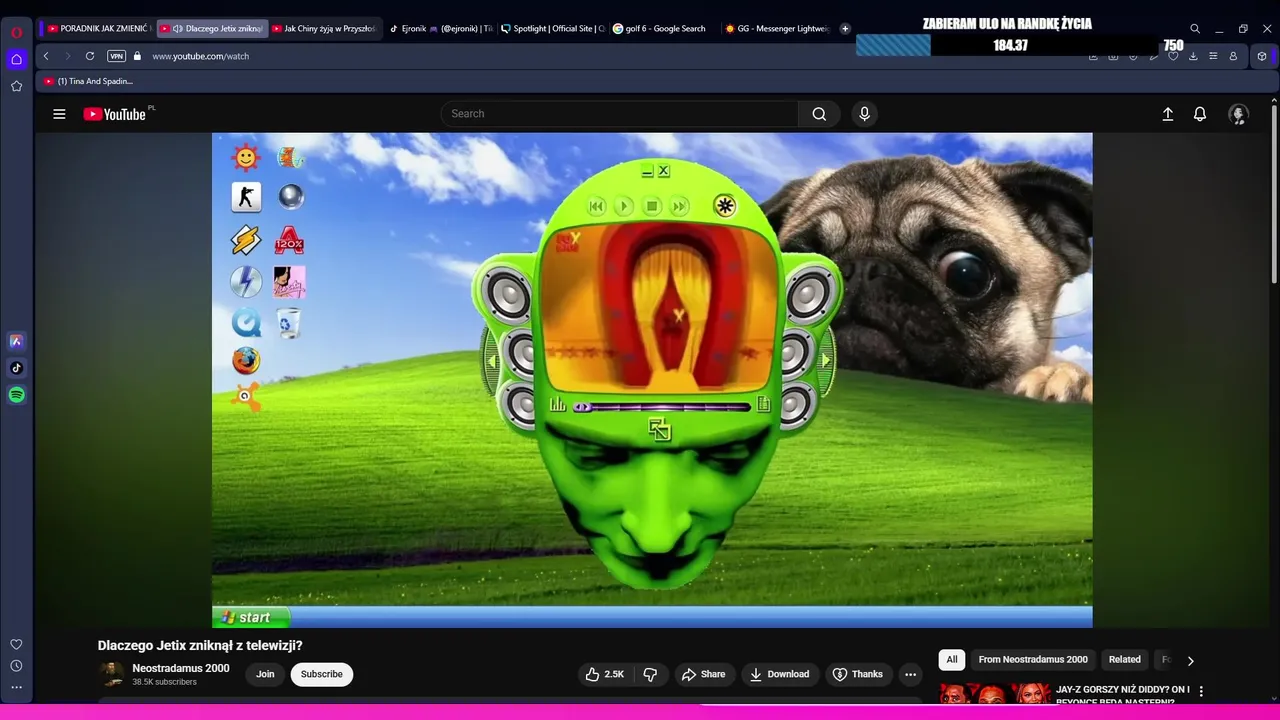1280x720 pixels.
Task: Send Thanks to the creator
Action: coord(858,674)
